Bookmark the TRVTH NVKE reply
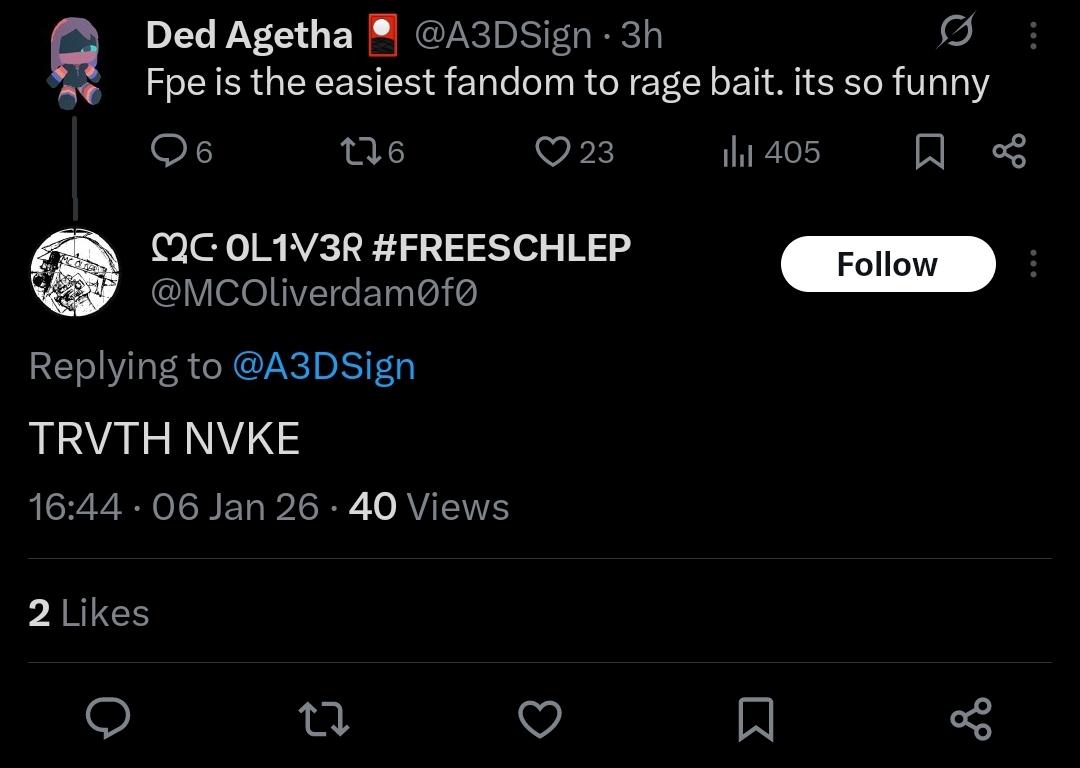The height and width of the screenshot is (768, 1080). 755,719
